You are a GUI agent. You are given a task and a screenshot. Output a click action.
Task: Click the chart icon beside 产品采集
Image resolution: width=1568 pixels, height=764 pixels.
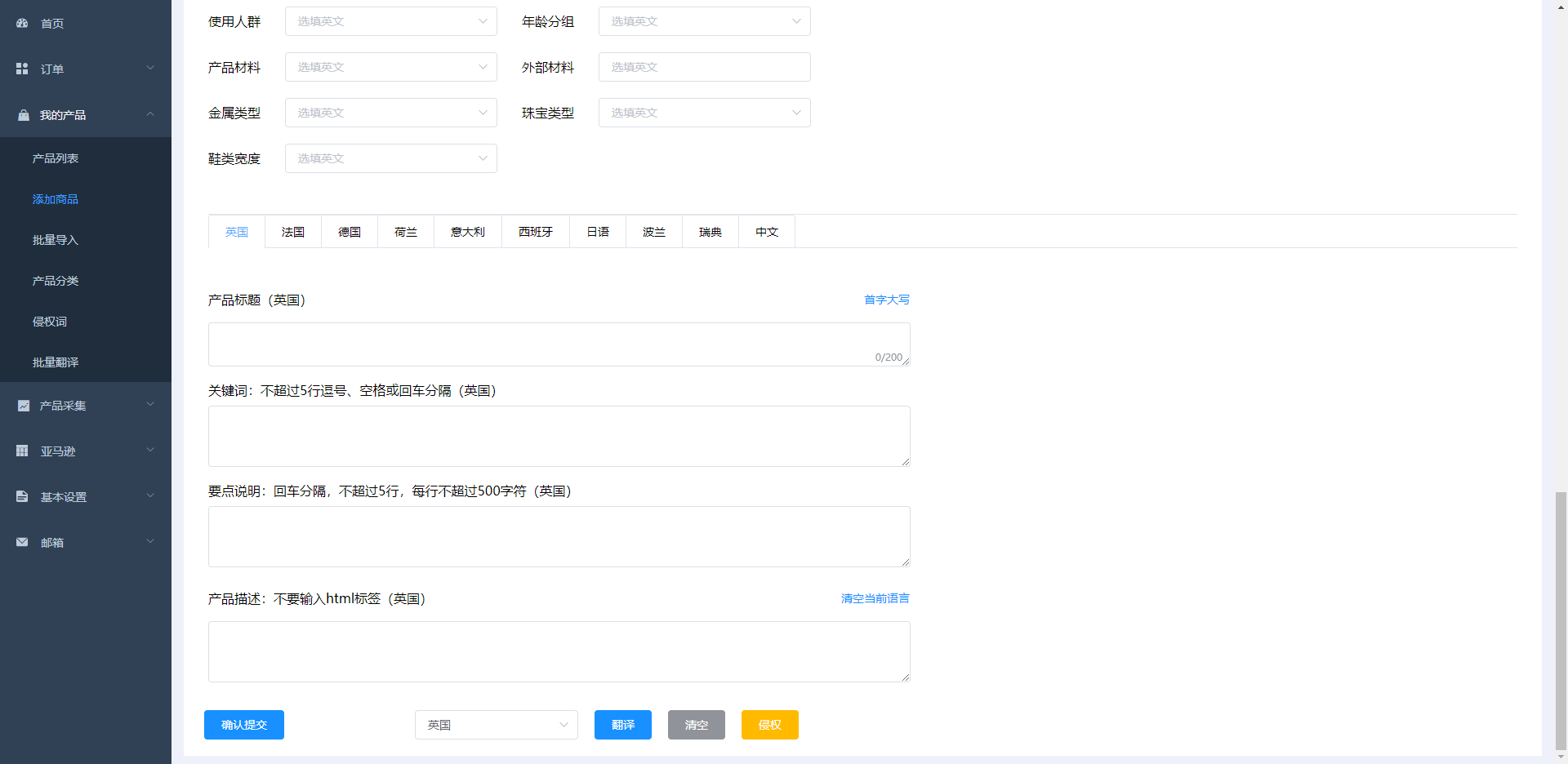point(23,406)
